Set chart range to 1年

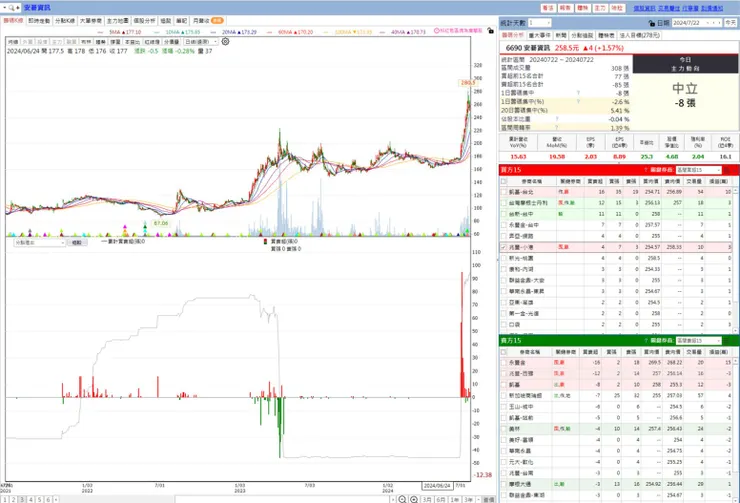click(454, 499)
